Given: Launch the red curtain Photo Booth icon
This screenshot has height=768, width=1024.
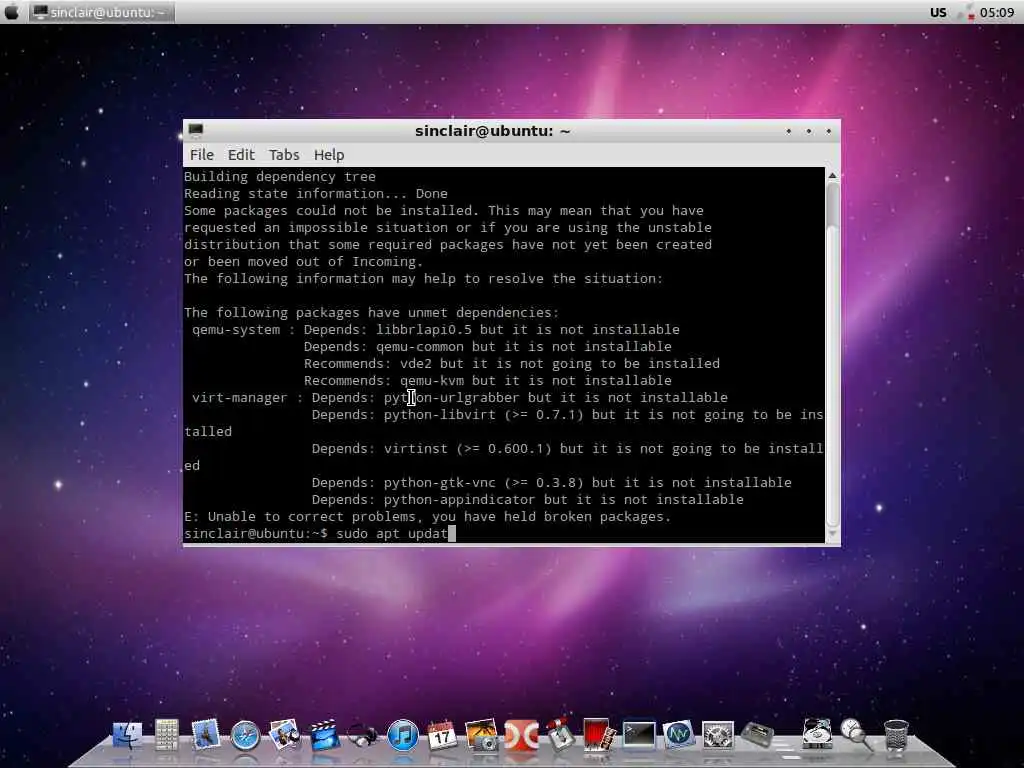Looking at the screenshot, I should (x=598, y=735).
